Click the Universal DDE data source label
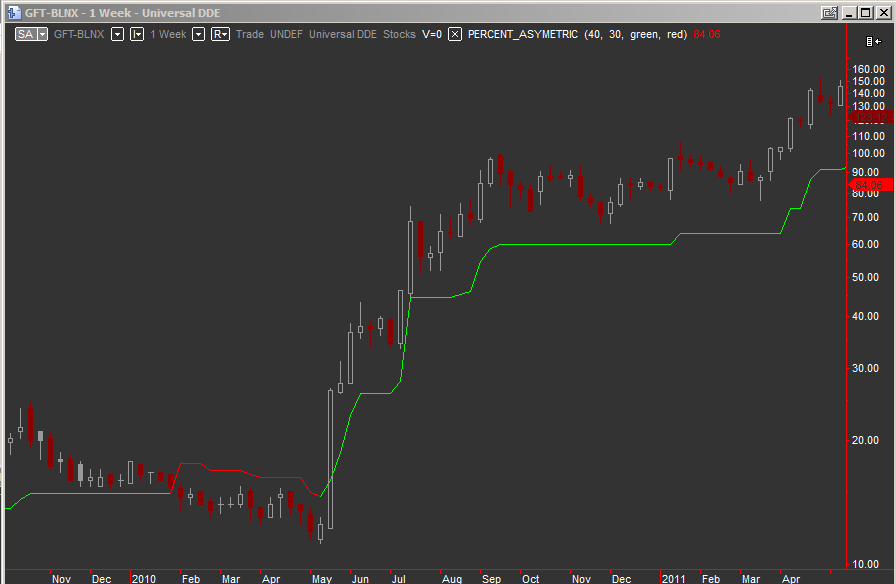 (x=343, y=34)
